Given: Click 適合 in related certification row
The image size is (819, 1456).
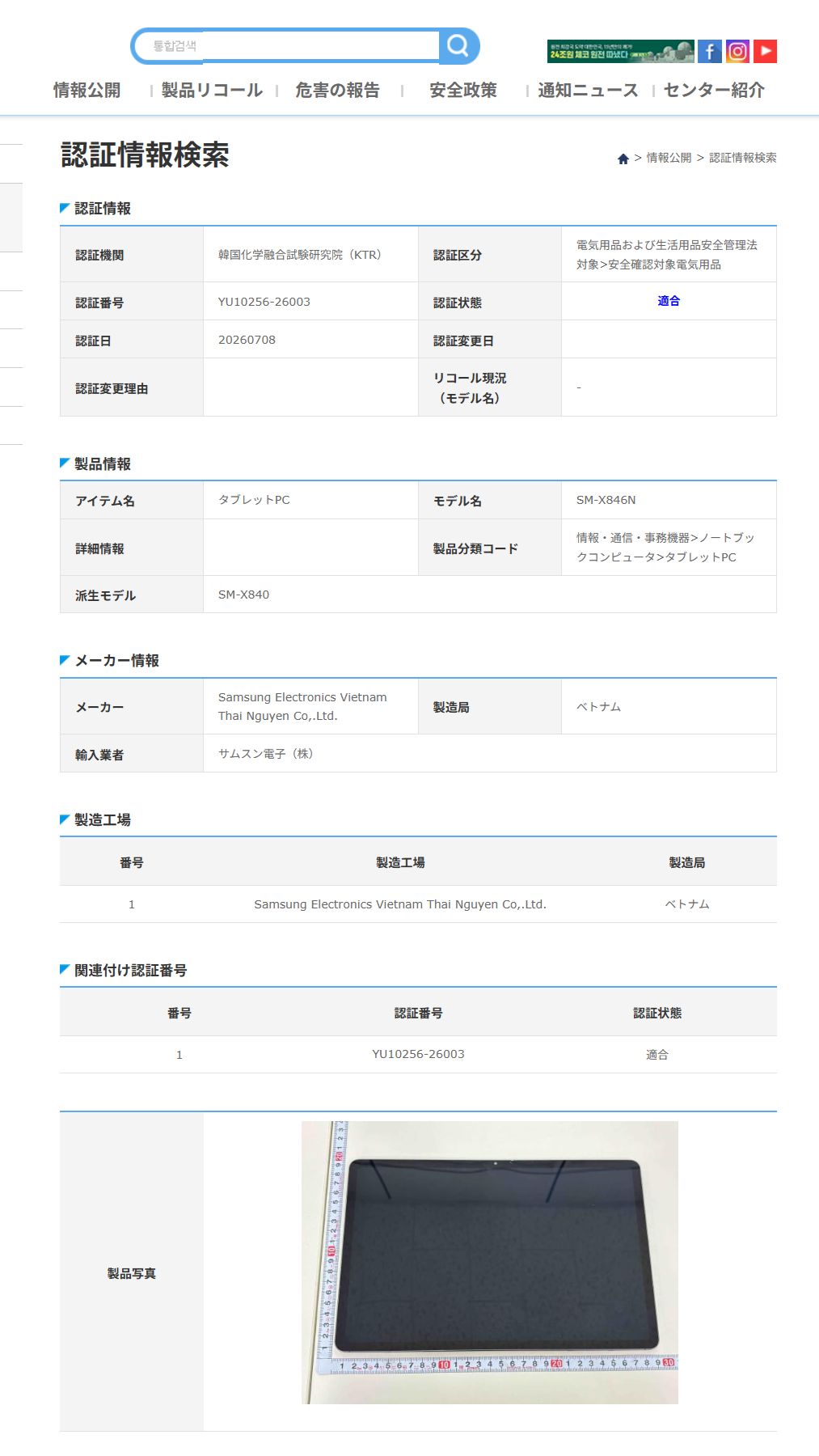Looking at the screenshot, I should (657, 1055).
